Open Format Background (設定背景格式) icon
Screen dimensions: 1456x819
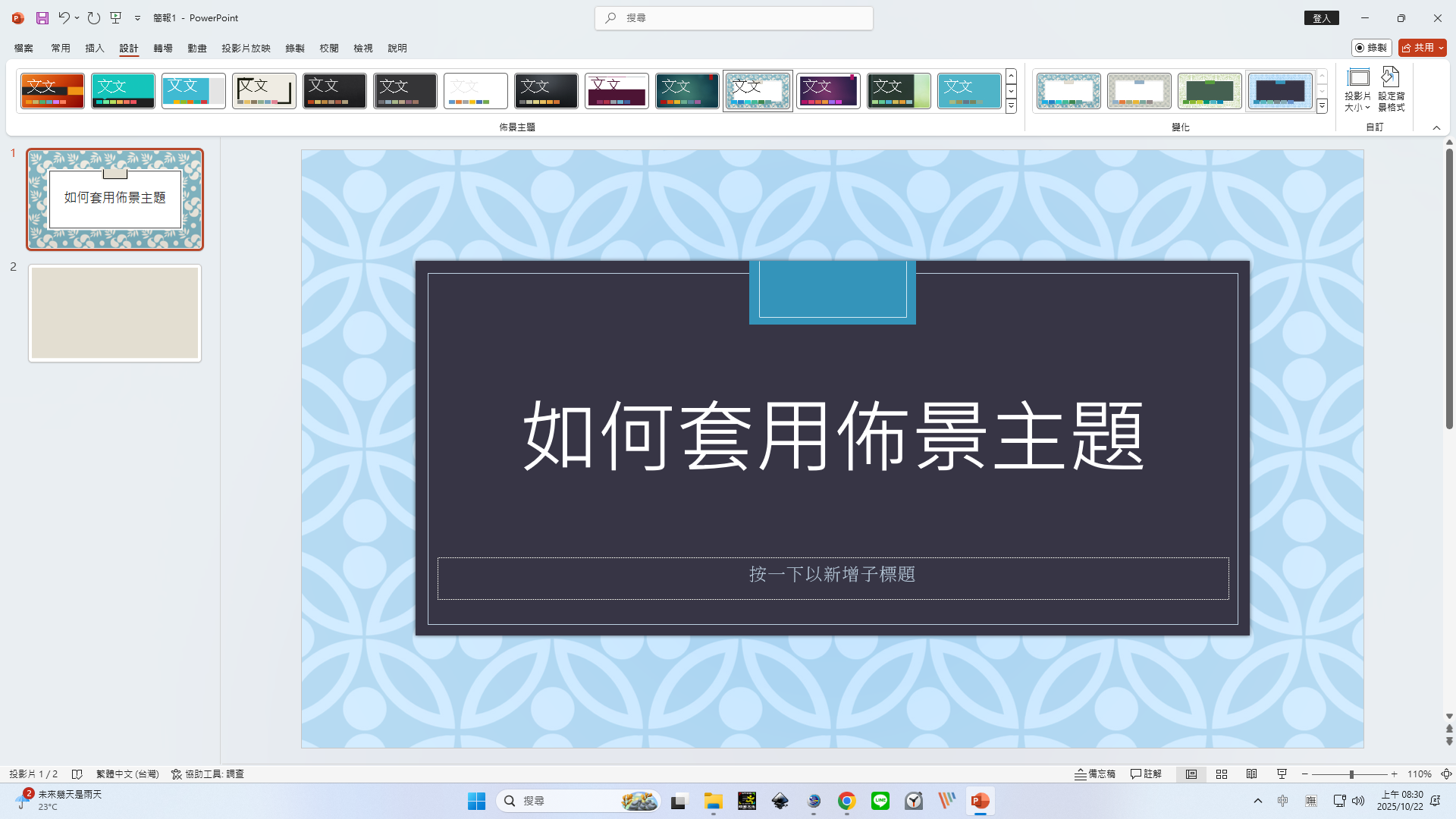1391,89
